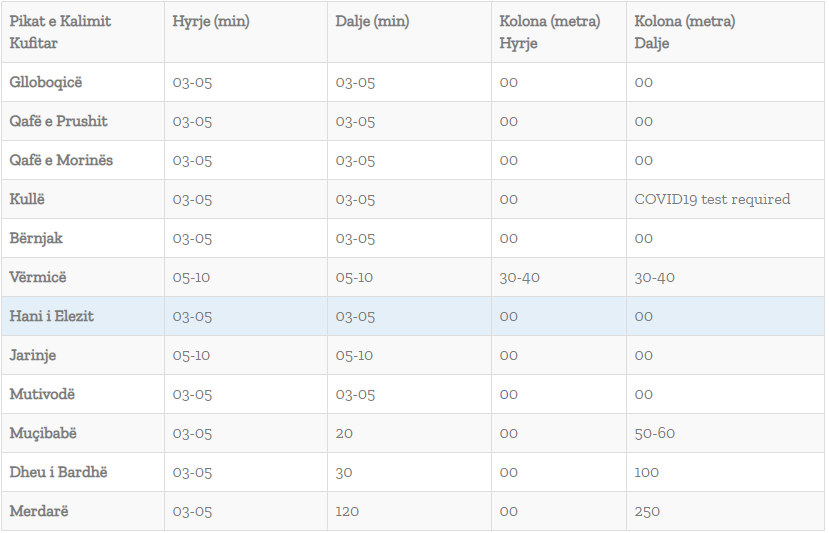The height and width of the screenshot is (533, 829).
Task: Click the Qafë e Morinës row label
Action: point(61,160)
